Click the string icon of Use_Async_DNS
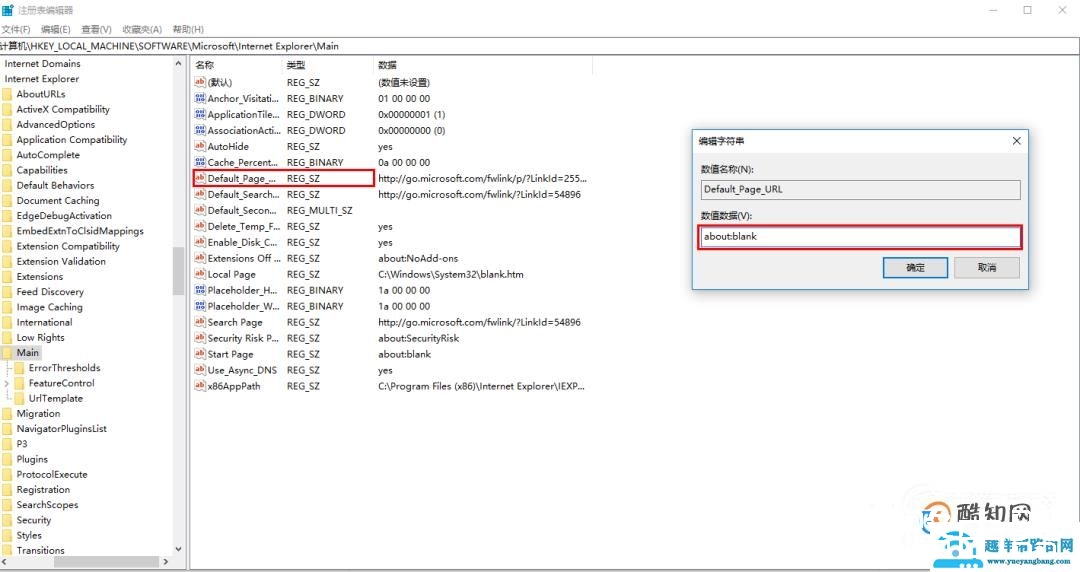 pos(200,369)
